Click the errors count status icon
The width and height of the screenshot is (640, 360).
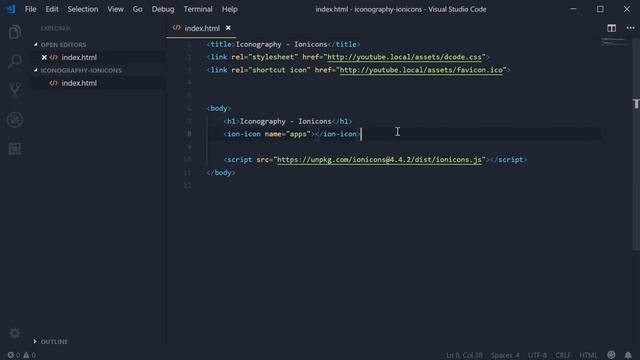13,355
